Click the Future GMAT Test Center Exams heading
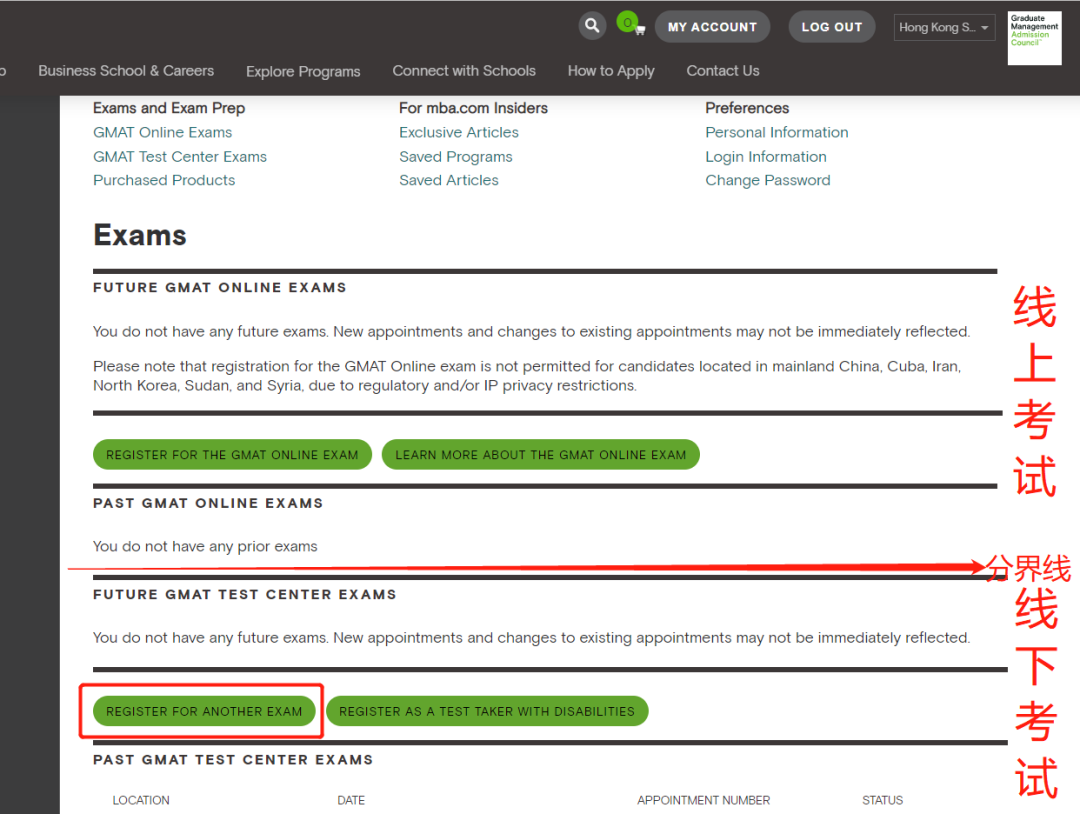Screen dimensions: 1080x814 (245, 594)
